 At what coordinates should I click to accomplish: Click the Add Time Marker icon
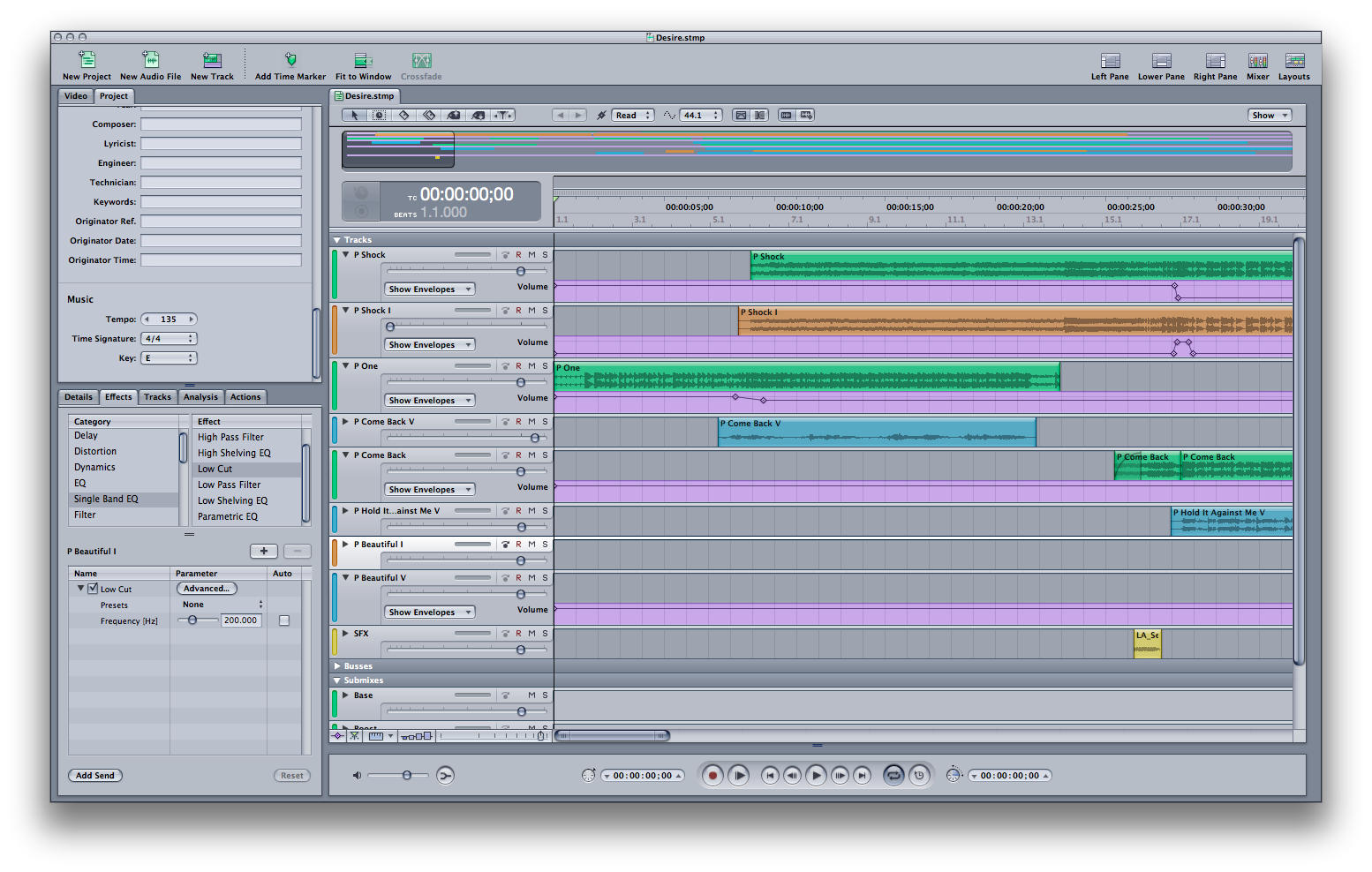click(x=290, y=61)
